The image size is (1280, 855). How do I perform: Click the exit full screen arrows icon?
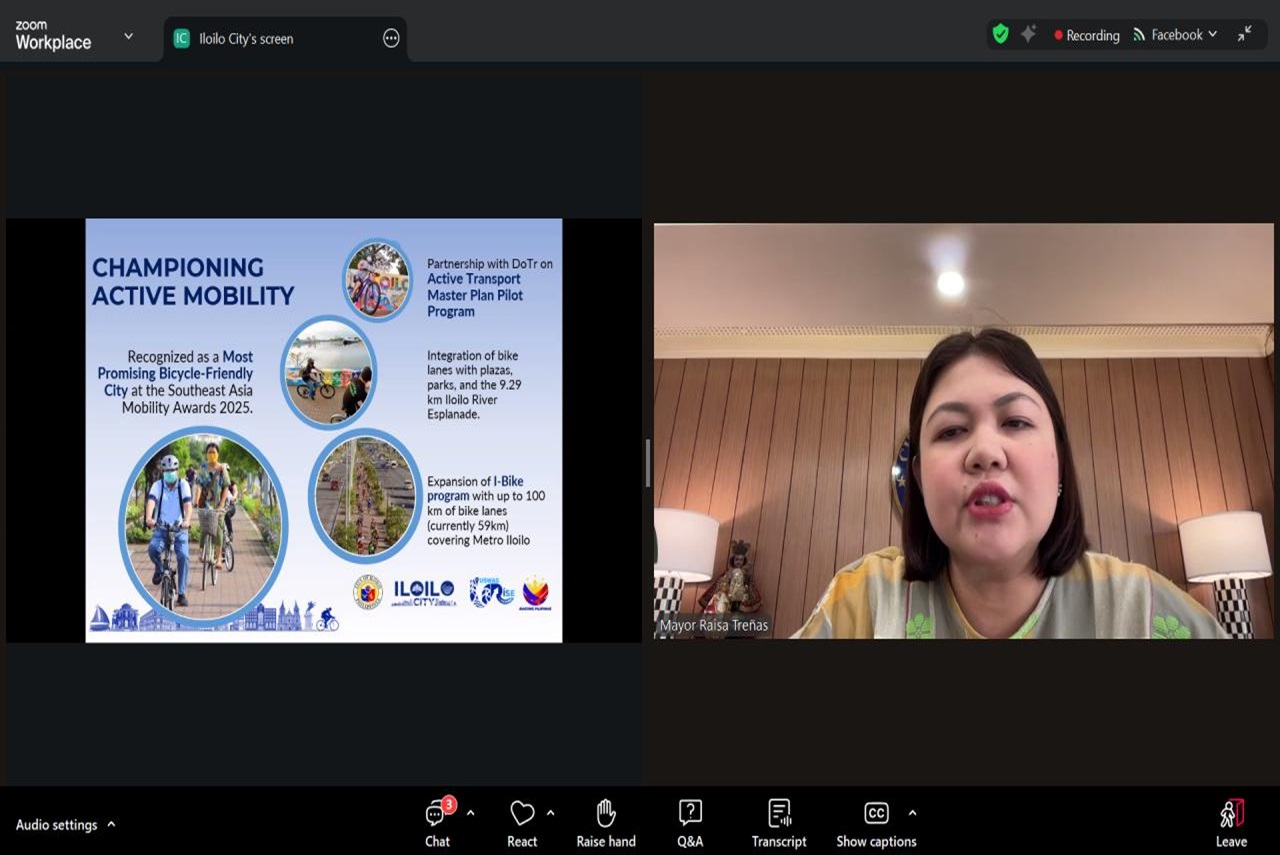pos(1244,34)
